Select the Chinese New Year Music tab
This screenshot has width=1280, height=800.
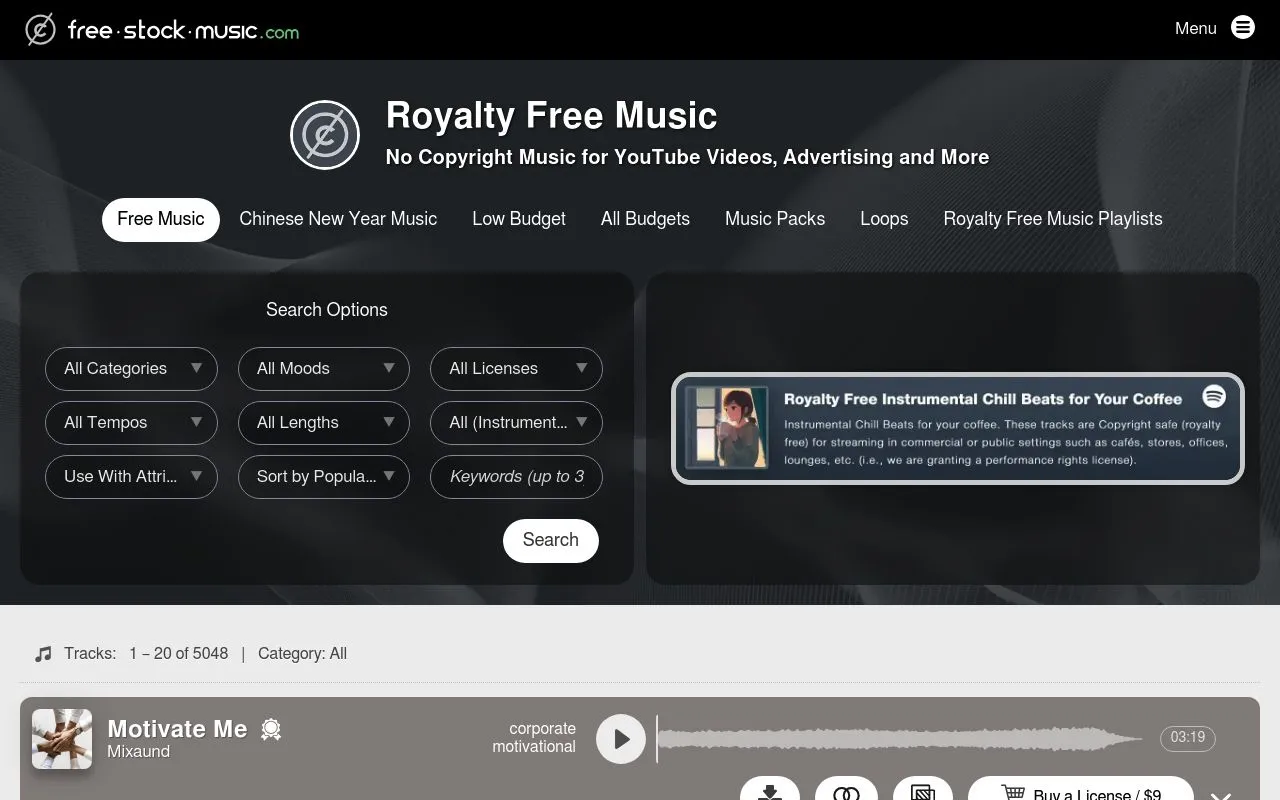pos(338,219)
